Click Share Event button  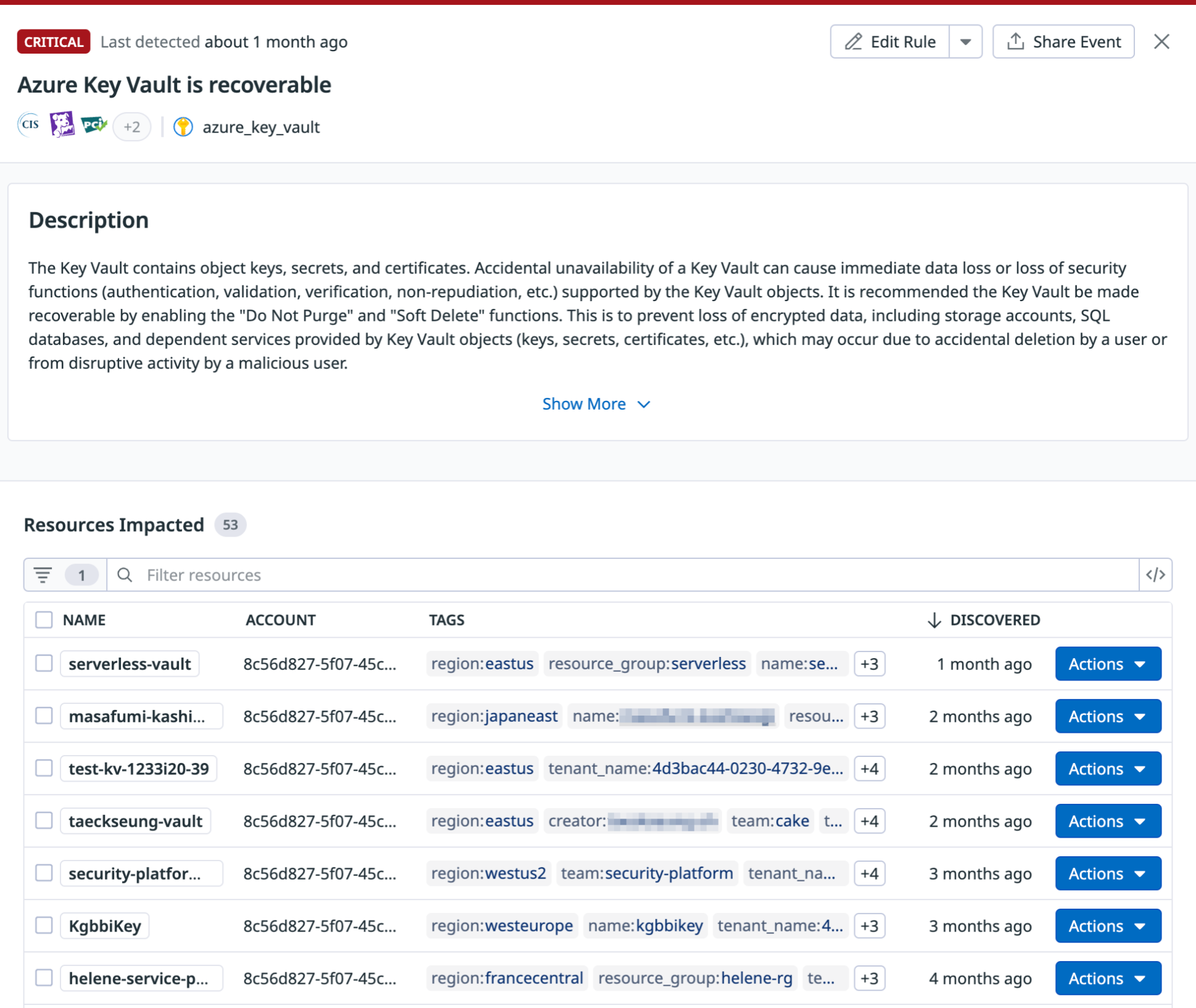pos(1063,41)
